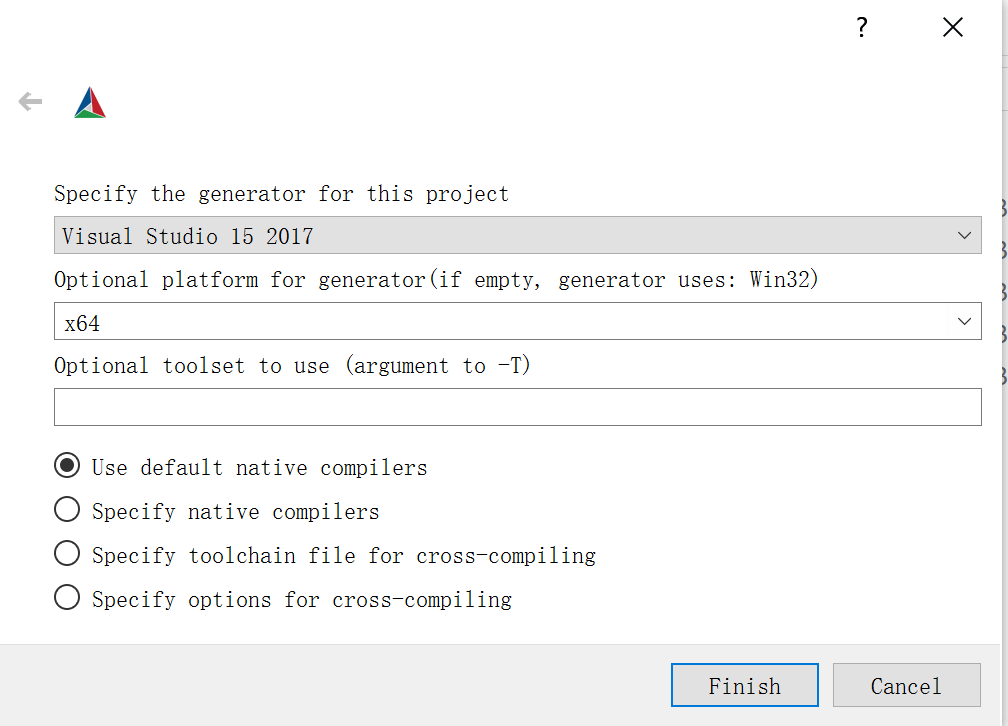Select Specify toolchain file for cross-compiling
This screenshot has width=1008, height=726.
coord(66,553)
